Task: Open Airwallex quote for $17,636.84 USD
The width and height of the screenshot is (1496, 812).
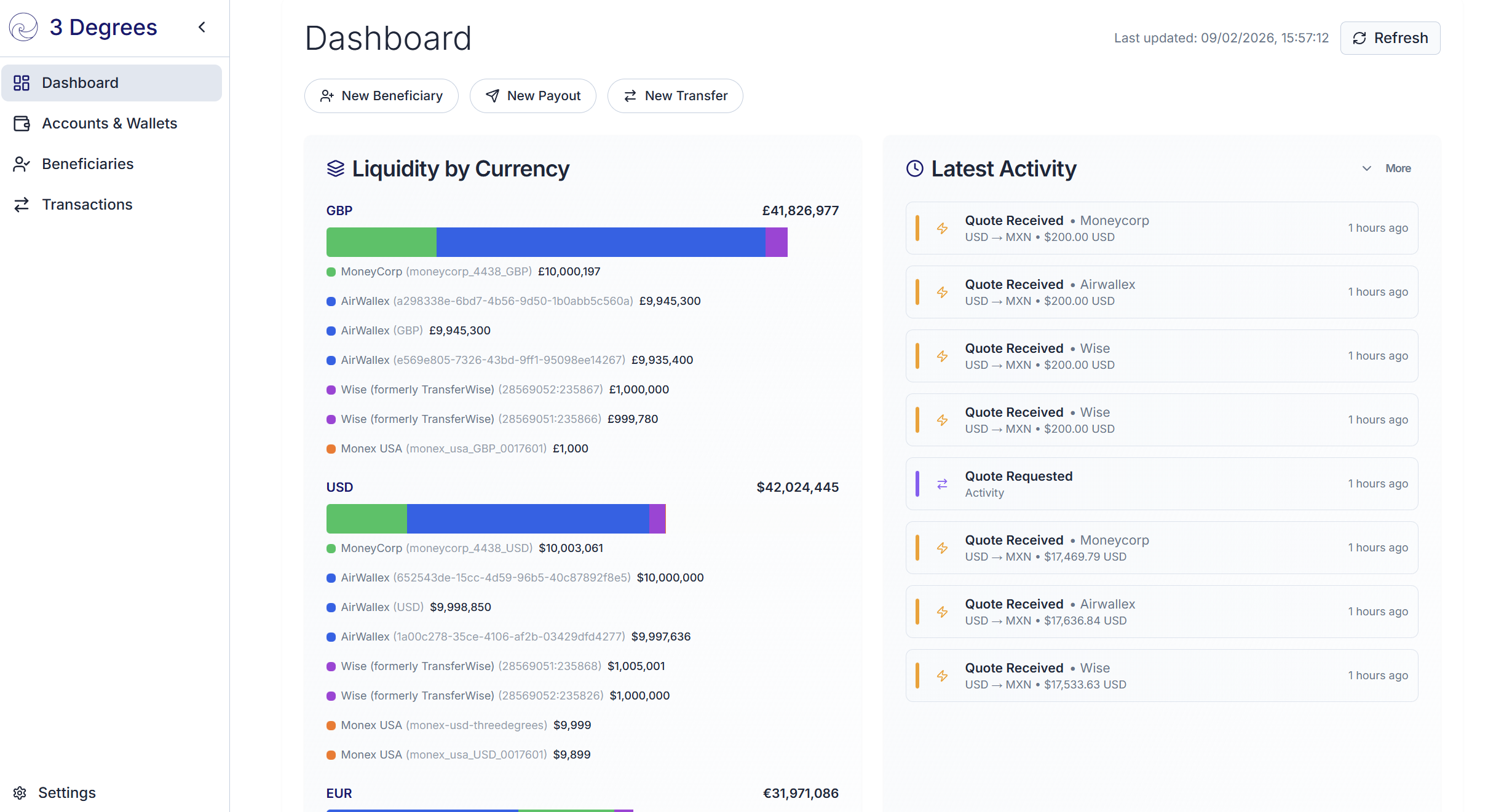Action: 1162,612
